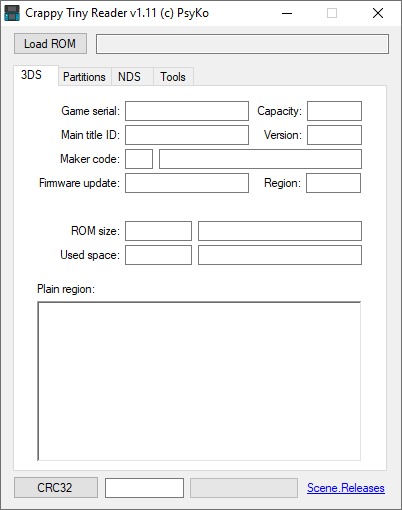Switch to the NDS tab
The image size is (402, 510).
point(132,77)
